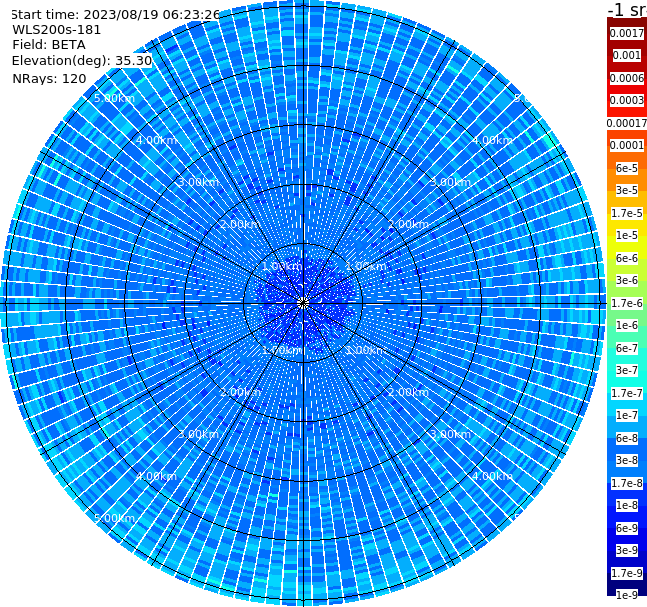647x607 pixels.
Task: Select the WLS200s-181 instrument label
Action: pos(57,30)
